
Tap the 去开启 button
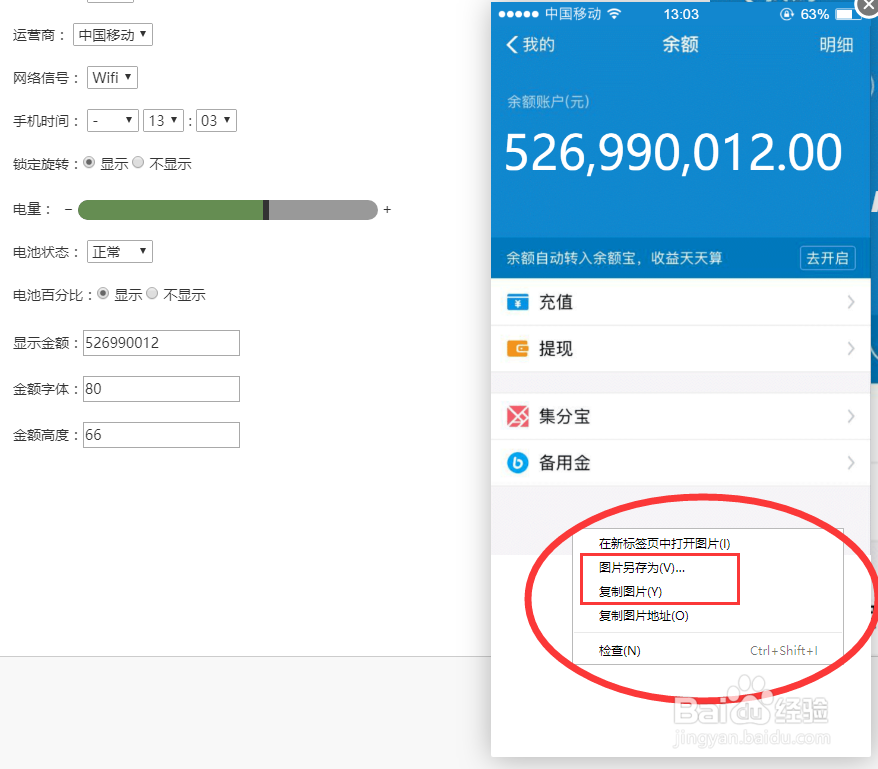click(827, 258)
